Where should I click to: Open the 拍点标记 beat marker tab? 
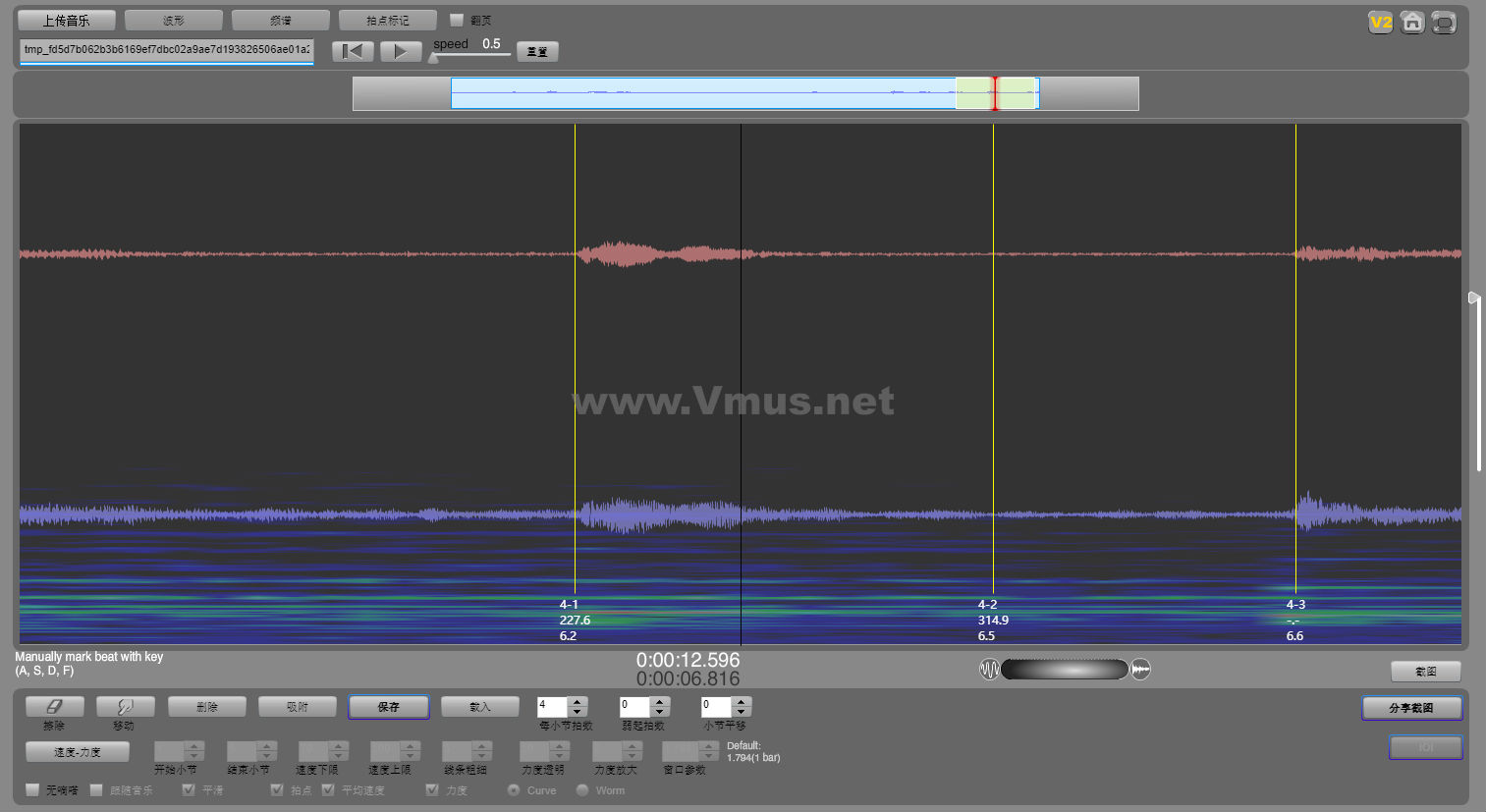coord(388,21)
